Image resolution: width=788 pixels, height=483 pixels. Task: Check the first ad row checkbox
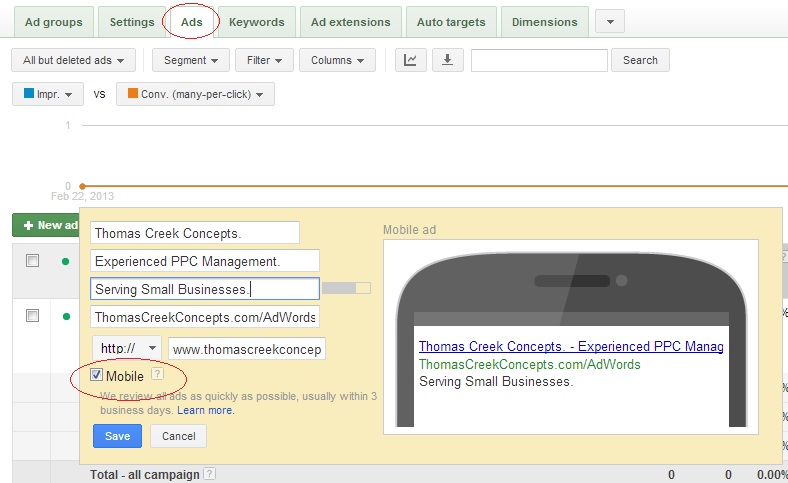point(33,260)
